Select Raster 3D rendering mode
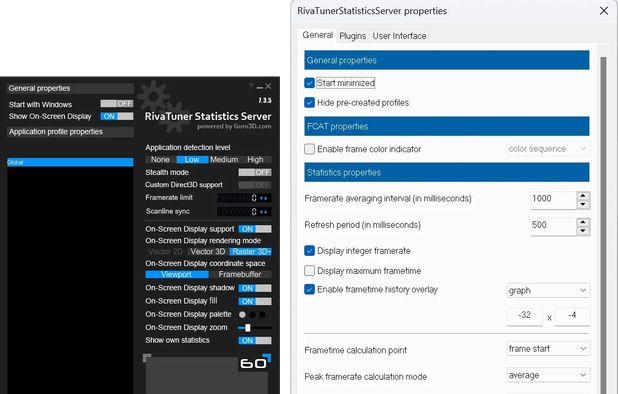The image size is (618, 394). point(251,251)
